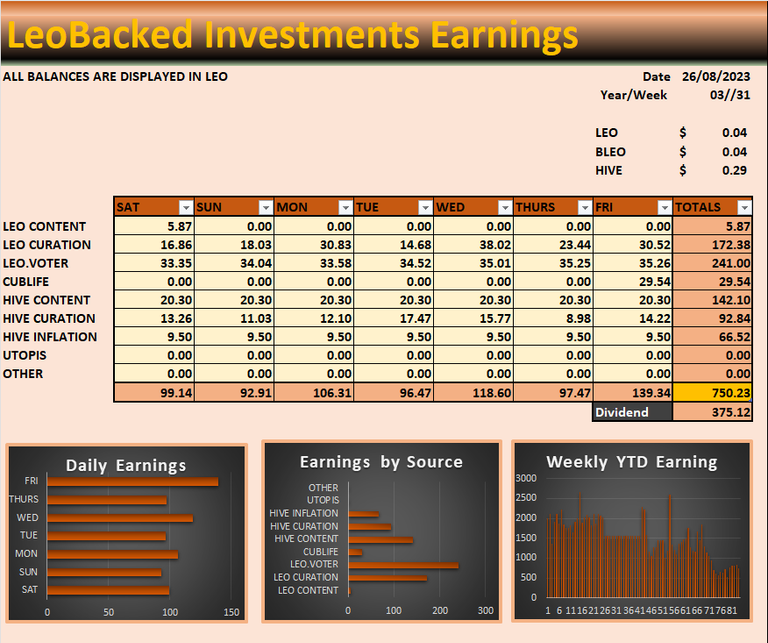Select Monday daily total 106.31
Screen dimensions: 768x643
pyautogui.click(x=314, y=393)
